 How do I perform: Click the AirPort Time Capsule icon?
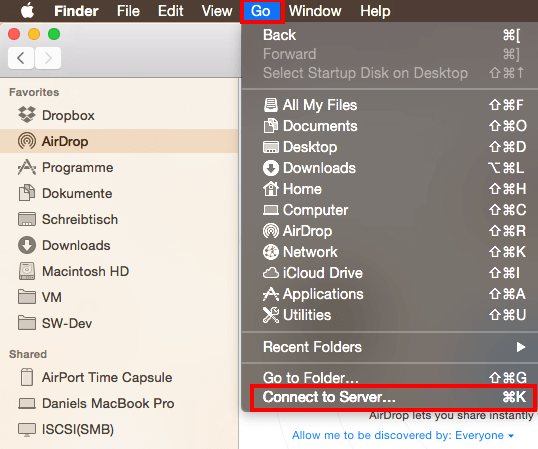pyautogui.click(x=27, y=377)
